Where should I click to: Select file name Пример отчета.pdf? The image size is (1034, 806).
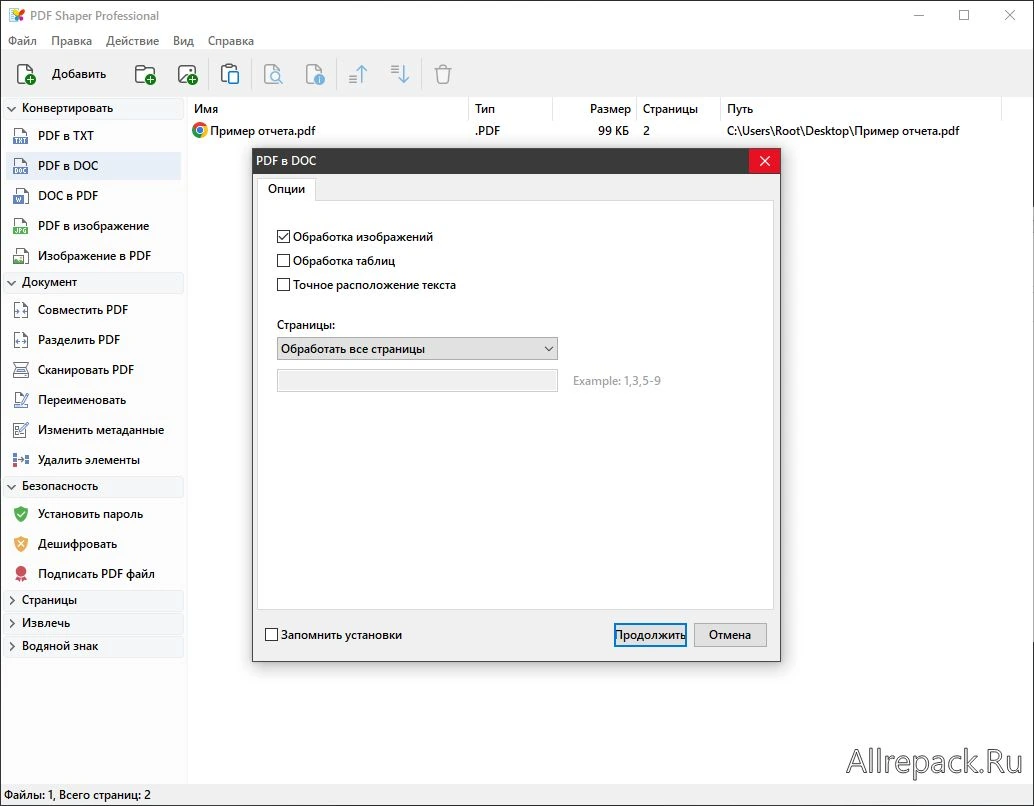click(x=262, y=131)
